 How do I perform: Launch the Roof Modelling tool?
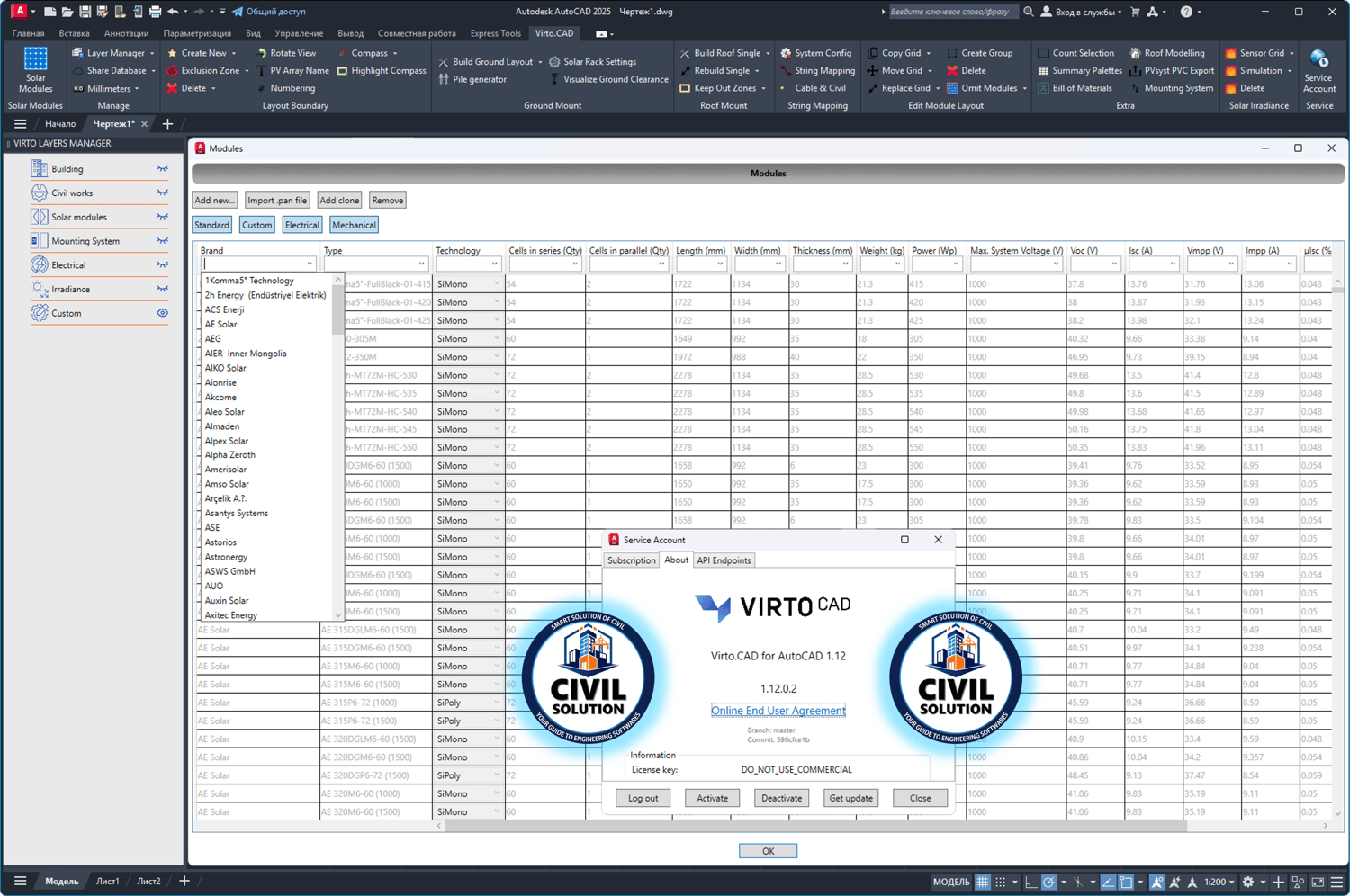(1166, 53)
